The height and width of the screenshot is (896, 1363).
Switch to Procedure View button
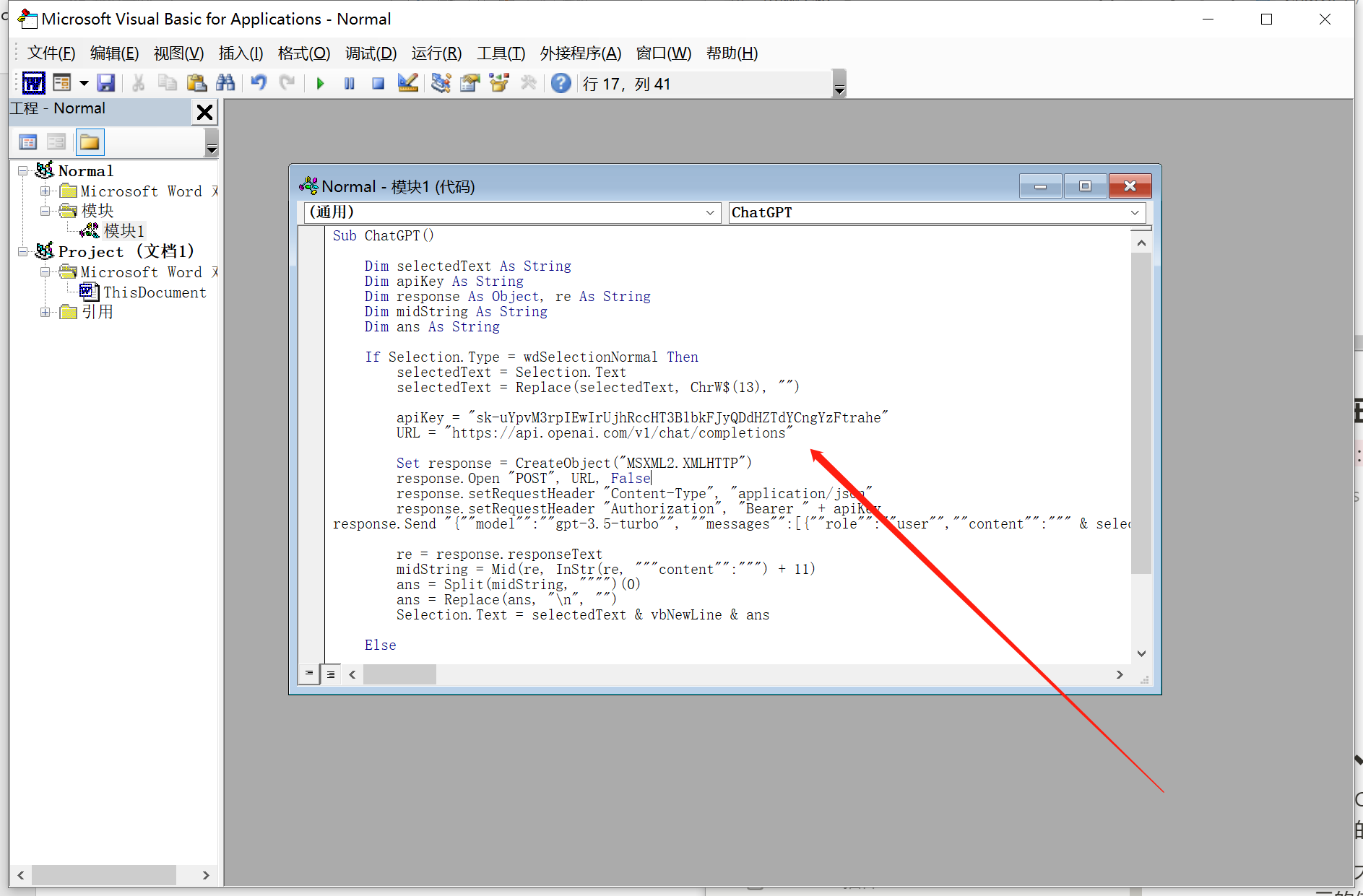pos(309,674)
